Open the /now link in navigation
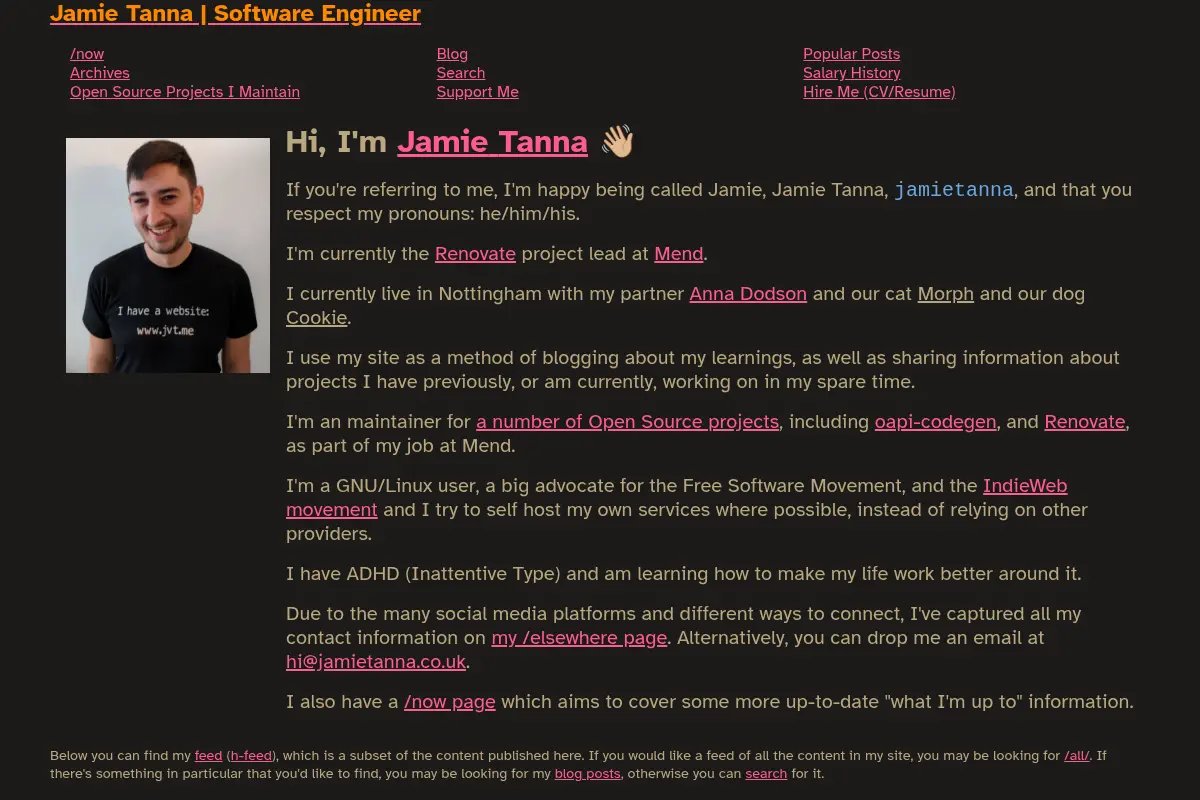 pos(87,54)
